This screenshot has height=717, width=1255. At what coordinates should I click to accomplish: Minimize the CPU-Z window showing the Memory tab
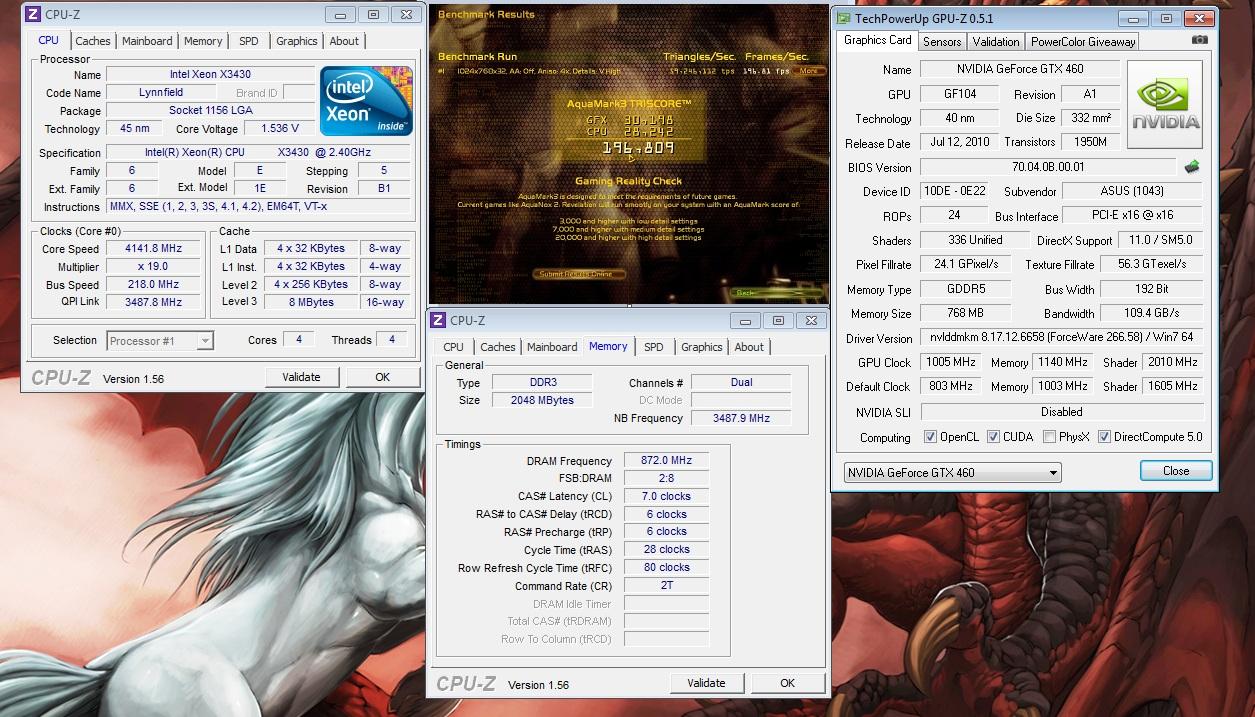[x=743, y=320]
